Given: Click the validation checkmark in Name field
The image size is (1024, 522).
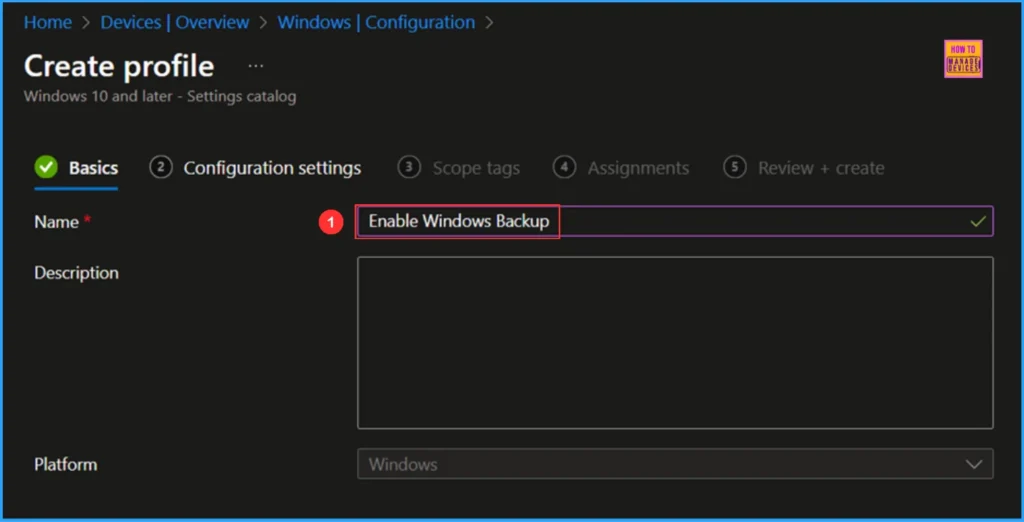Looking at the screenshot, I should pos(977,221).
